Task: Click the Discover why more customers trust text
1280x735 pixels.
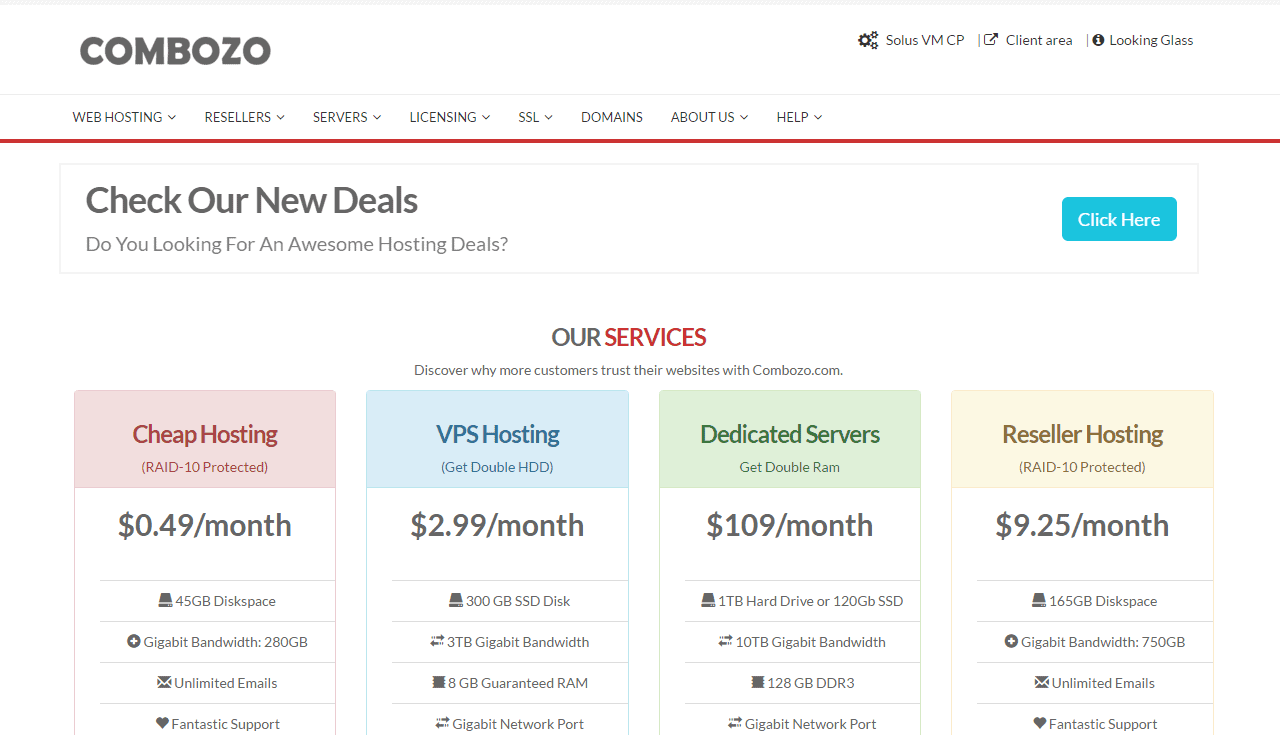Action: [x=629, y=370]
